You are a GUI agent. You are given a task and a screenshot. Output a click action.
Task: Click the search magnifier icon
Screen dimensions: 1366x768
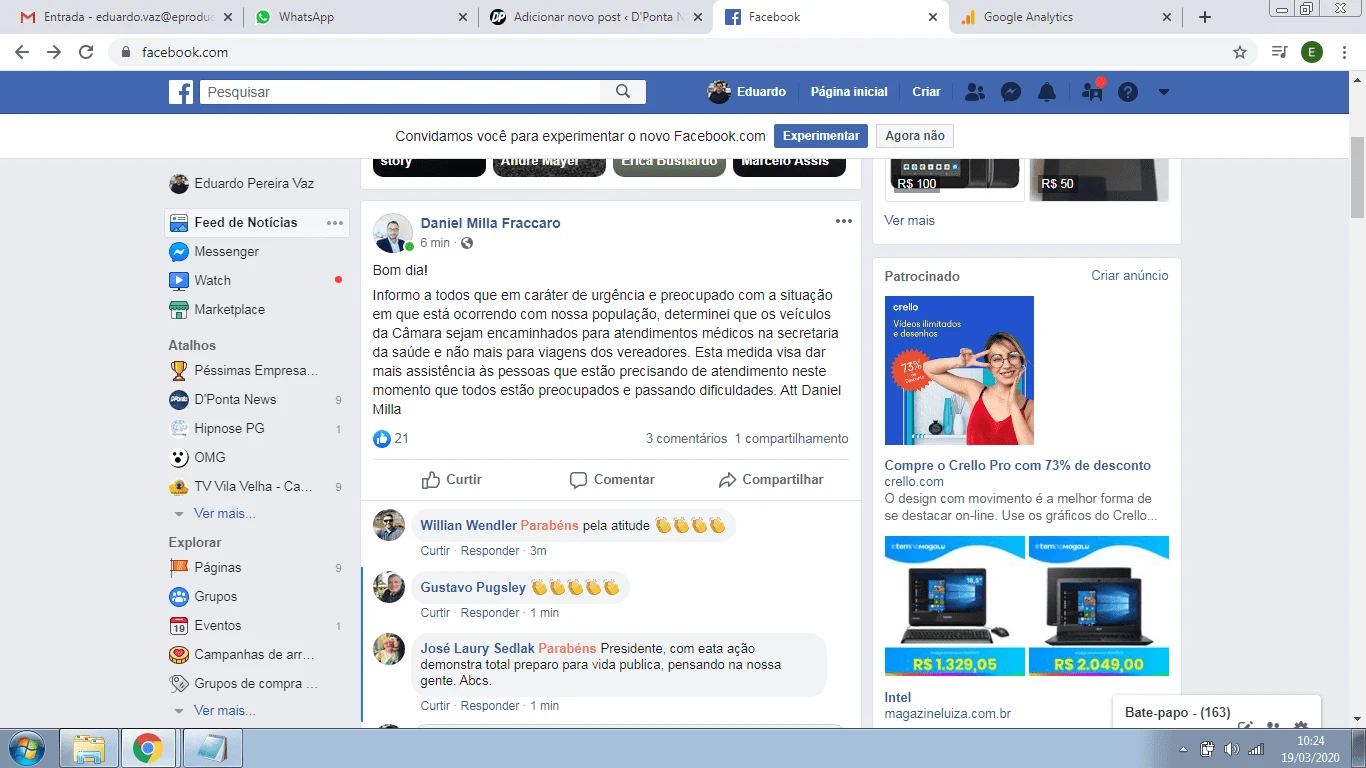(623, 92)
